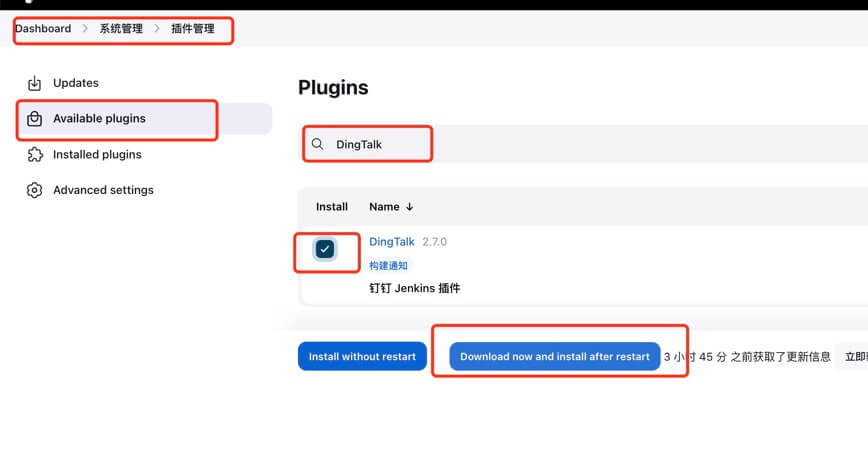Open the Updates section label

[76, 83]
